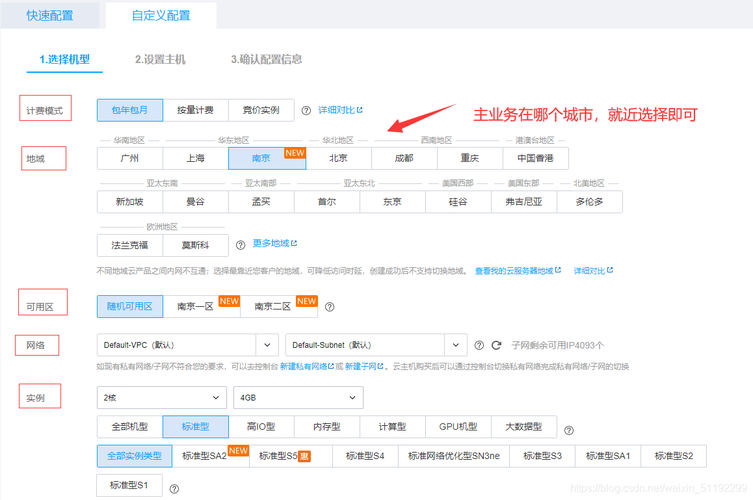Image resolution: width=753 pixels, height=500 pixels.
Task: Choose 北京 region
Action: (x=338, y=158)
